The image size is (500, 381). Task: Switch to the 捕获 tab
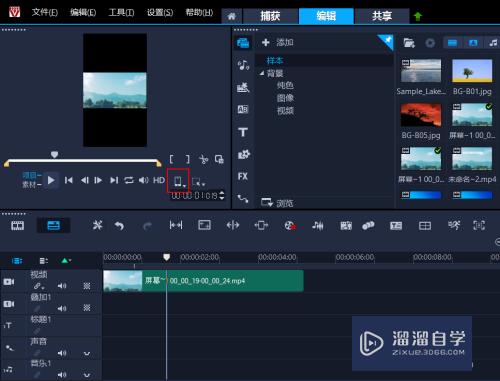coord(270,16)
